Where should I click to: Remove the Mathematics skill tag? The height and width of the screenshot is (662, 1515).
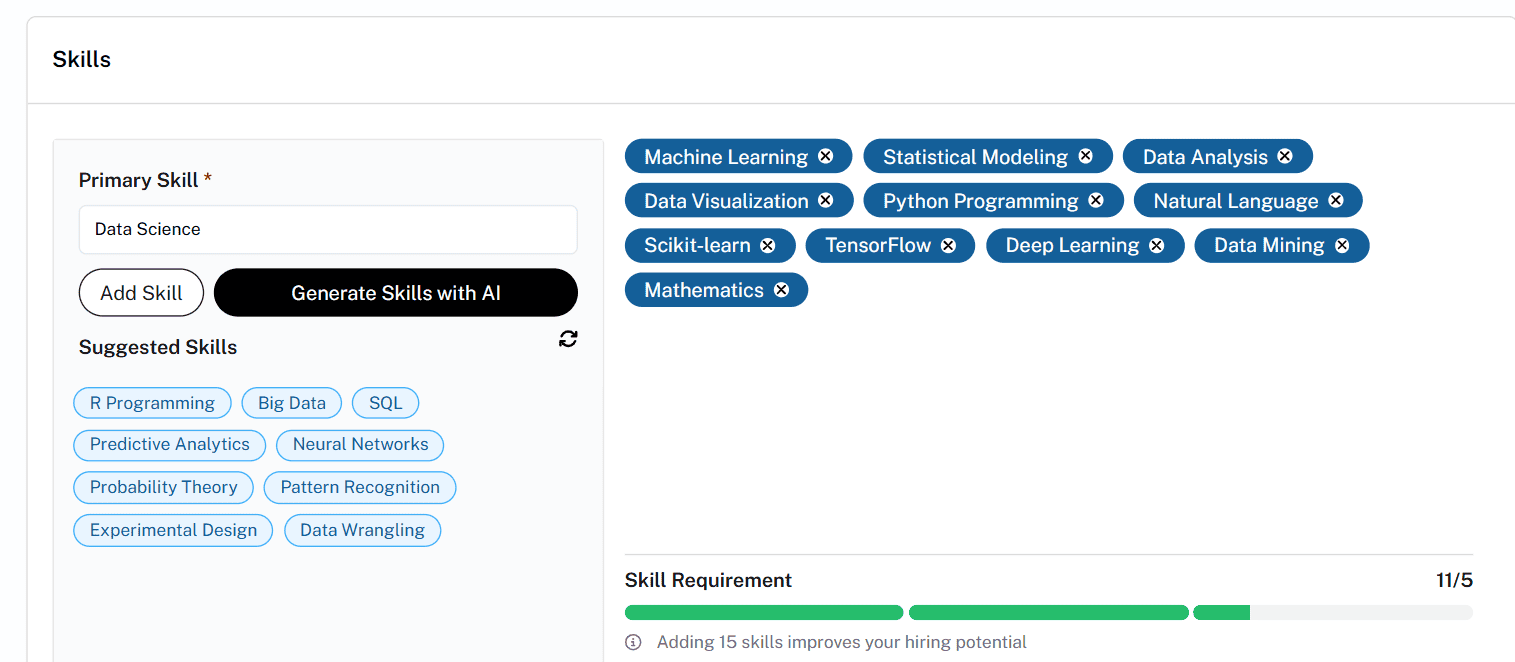click(781, 290)
